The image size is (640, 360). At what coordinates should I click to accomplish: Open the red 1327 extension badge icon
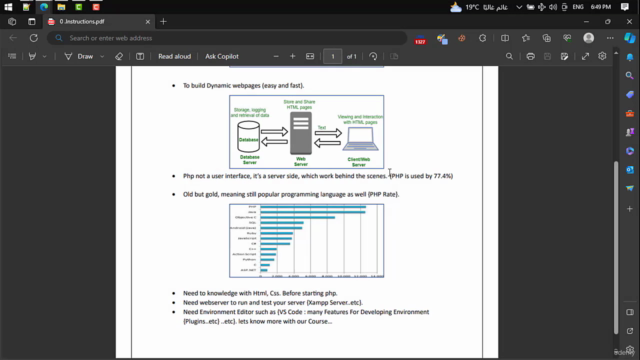click(420, 39)
